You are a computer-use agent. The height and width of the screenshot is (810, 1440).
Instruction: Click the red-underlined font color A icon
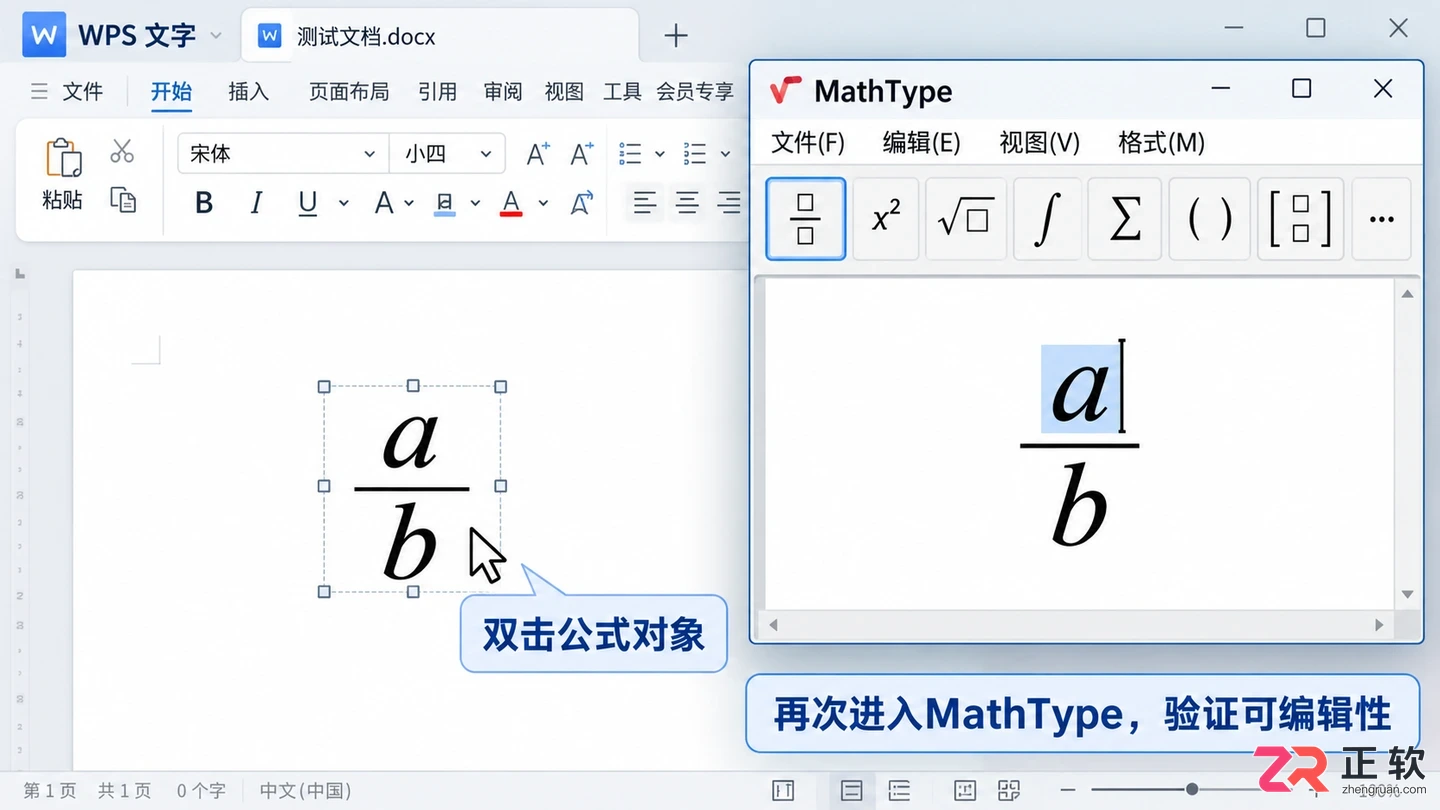[511, 203]
